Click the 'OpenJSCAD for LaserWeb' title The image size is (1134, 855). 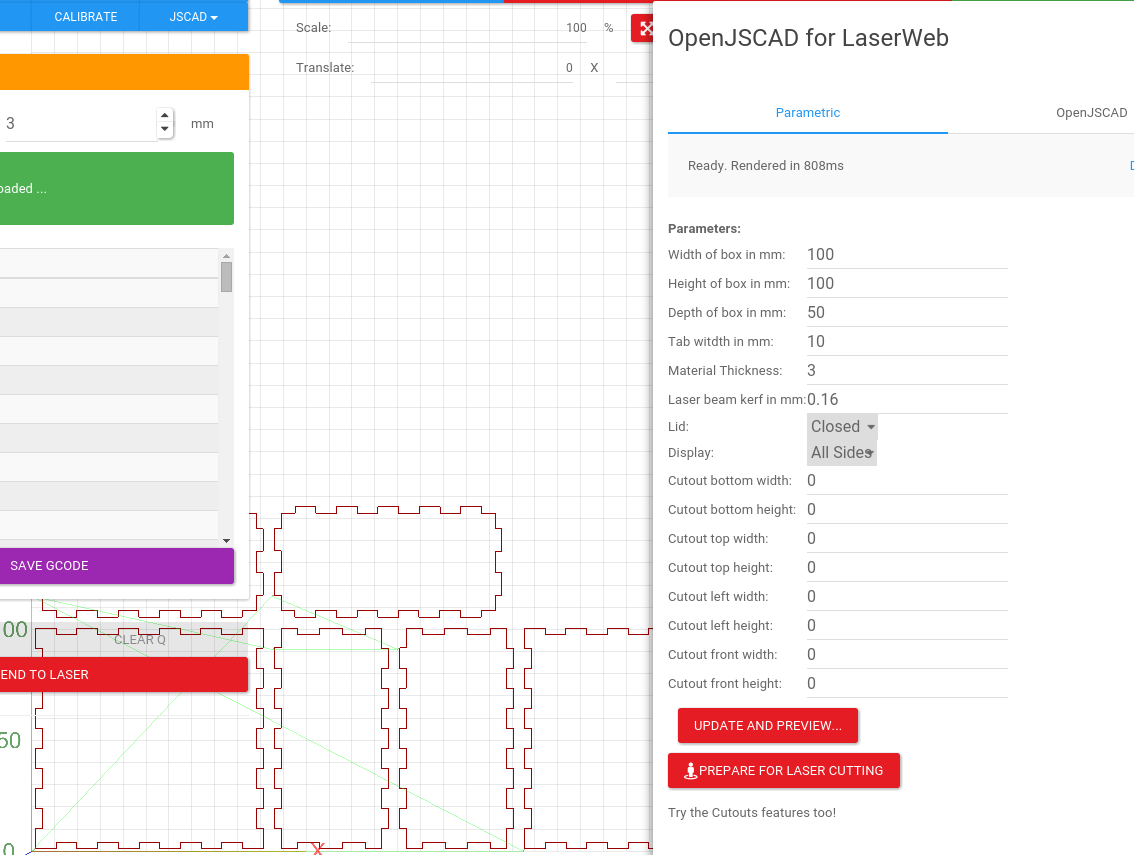tap(808, 38)
